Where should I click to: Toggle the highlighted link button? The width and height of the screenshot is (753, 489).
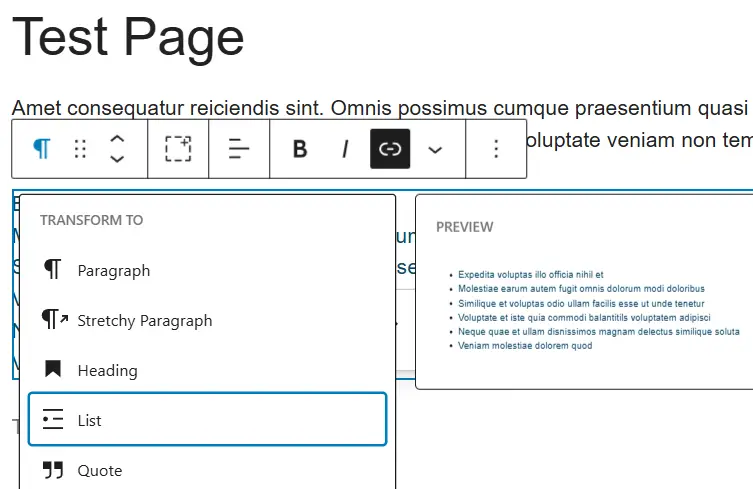tap(390, 149)
